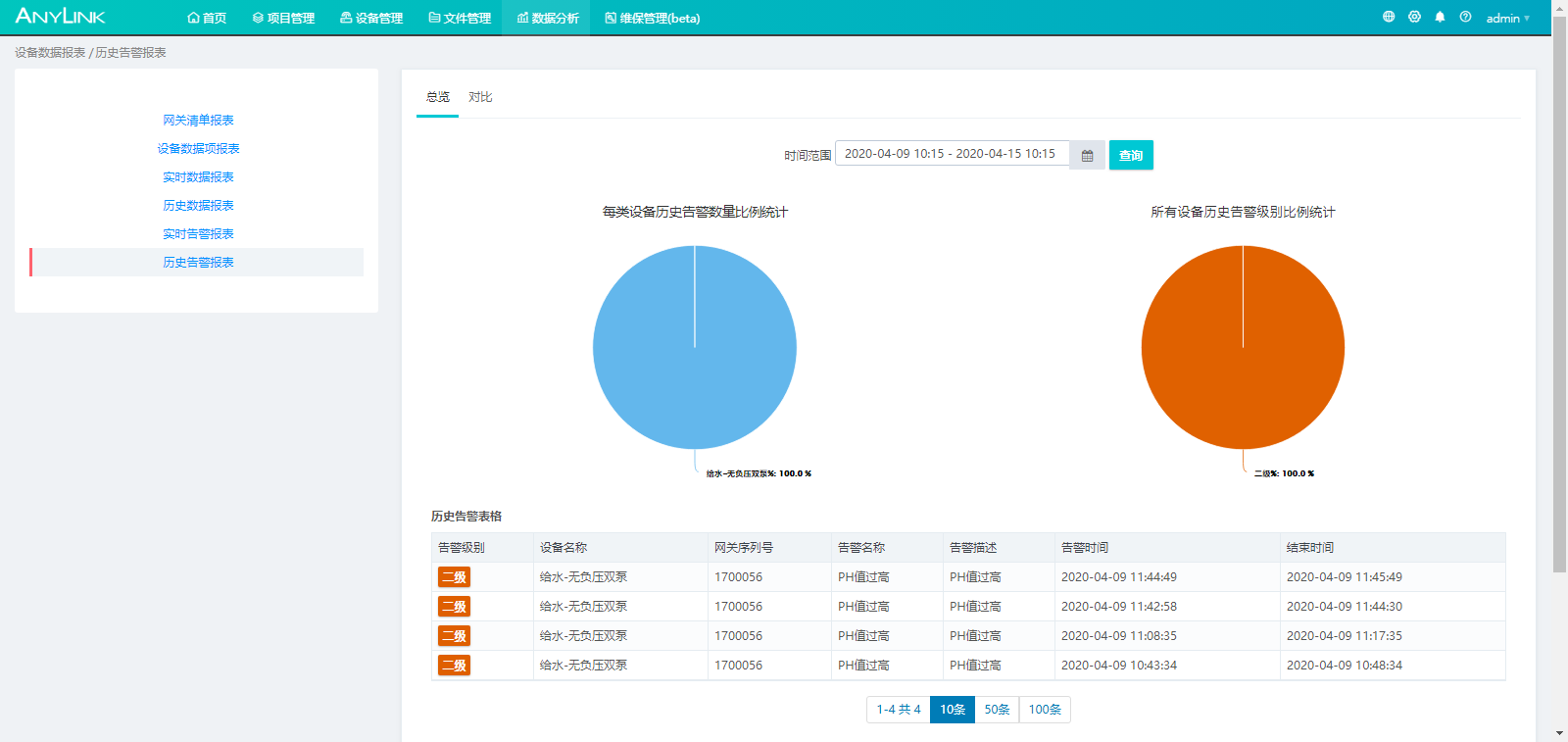
Task: Click alarm time 2020-04-09 11:42:58
Action: tap(1119, 607)
